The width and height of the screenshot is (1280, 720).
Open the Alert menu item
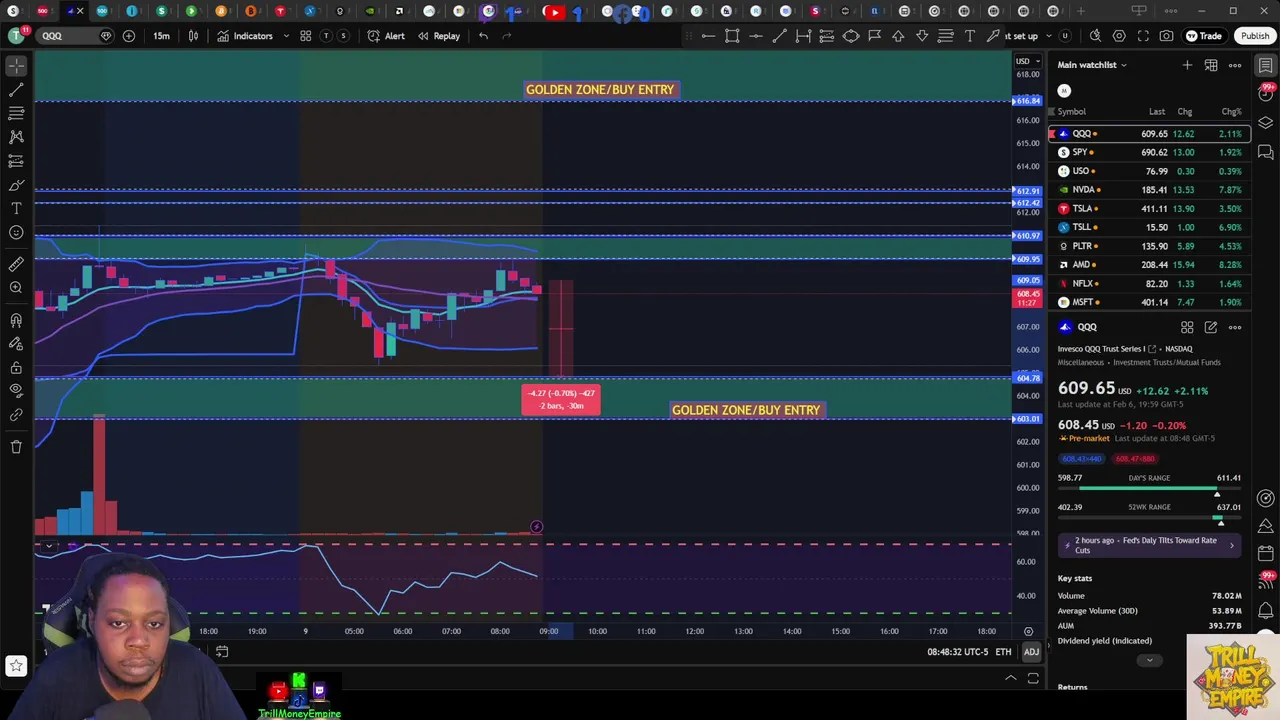[386, 36]
